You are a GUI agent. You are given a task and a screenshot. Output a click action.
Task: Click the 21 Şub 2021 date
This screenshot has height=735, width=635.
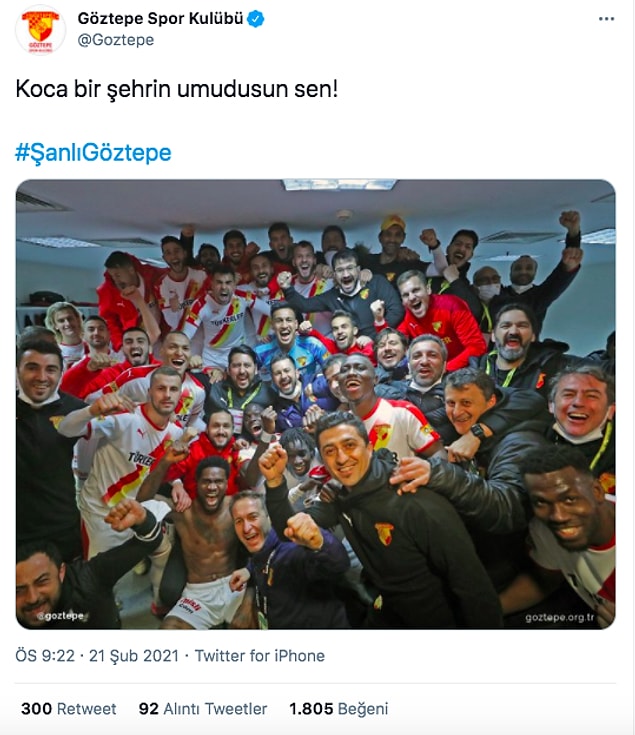click(134, 655)
